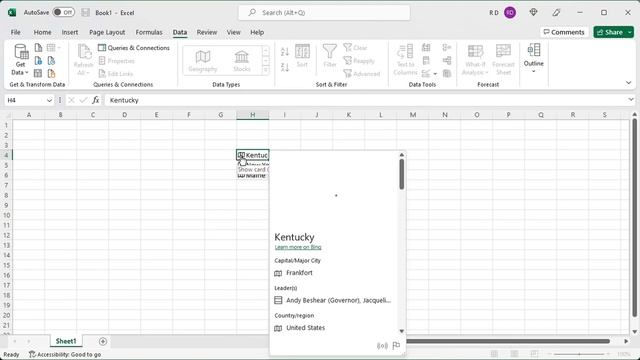Screen dimensions: 640x360
Task: Click the From Web icon
Action: click(38, 61)
